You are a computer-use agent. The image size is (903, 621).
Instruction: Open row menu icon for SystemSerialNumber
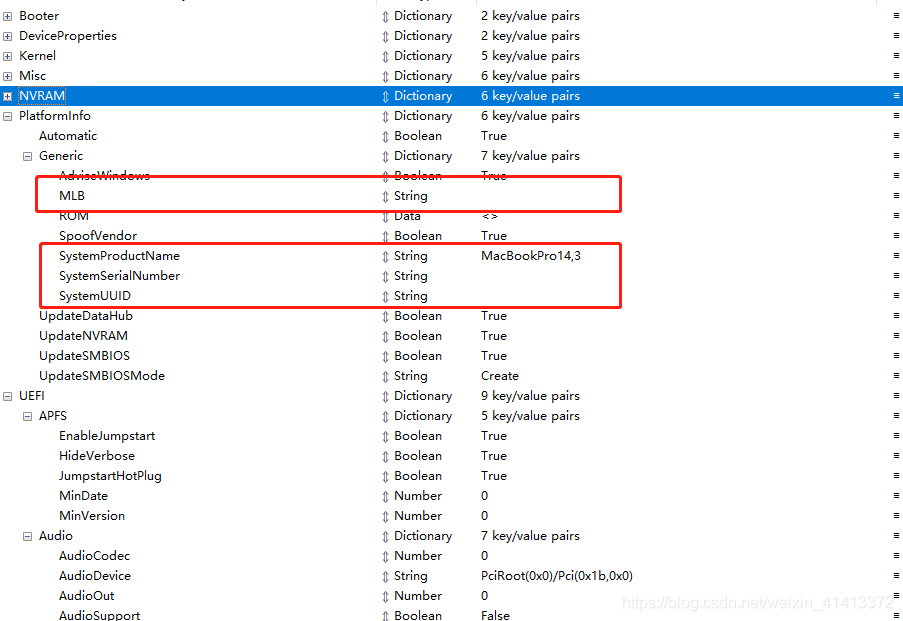pyautogui.click(x=896, y=275)
